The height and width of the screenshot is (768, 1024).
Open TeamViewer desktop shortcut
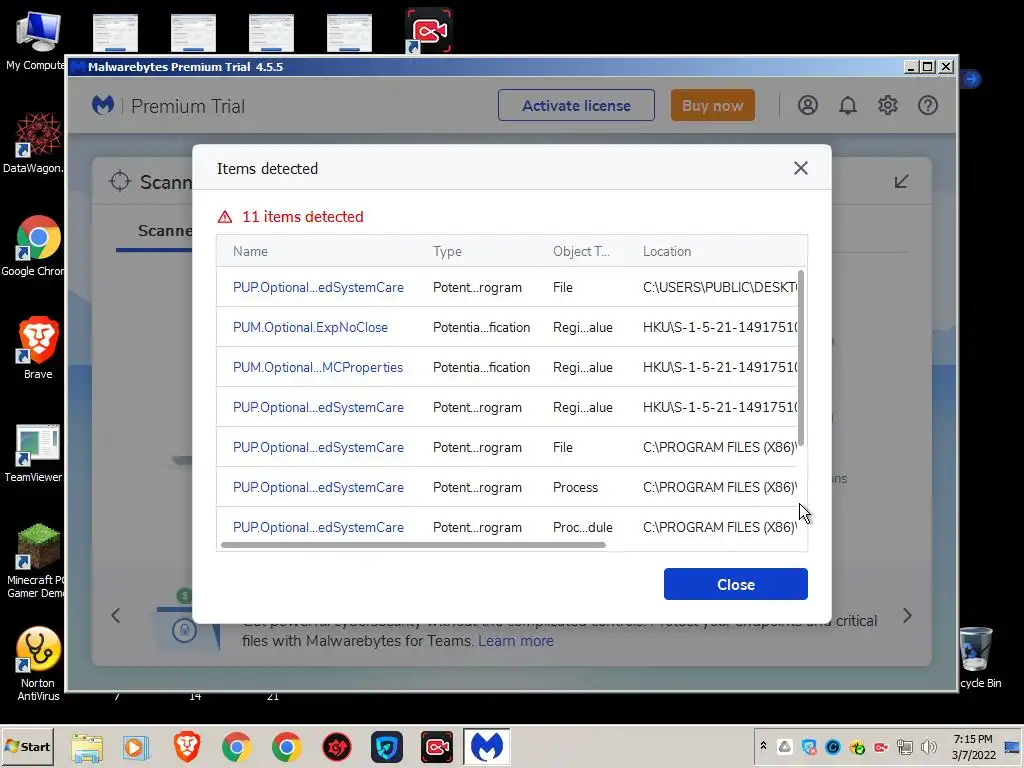(34, 453)
